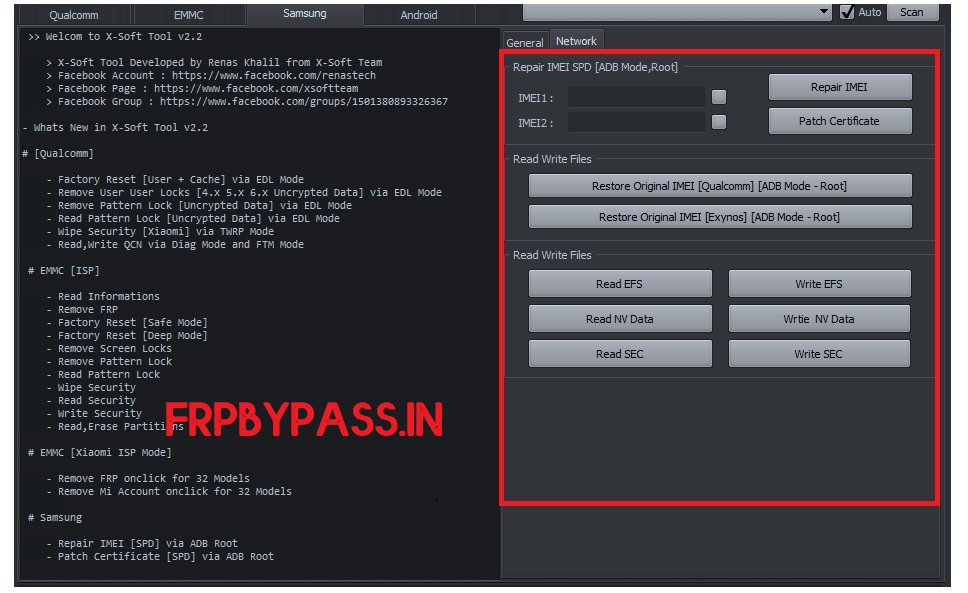968x593 pixels.
Task: Click 'Read,Write QCN via Diag Mode' line
Action: (x=175, y=244)
